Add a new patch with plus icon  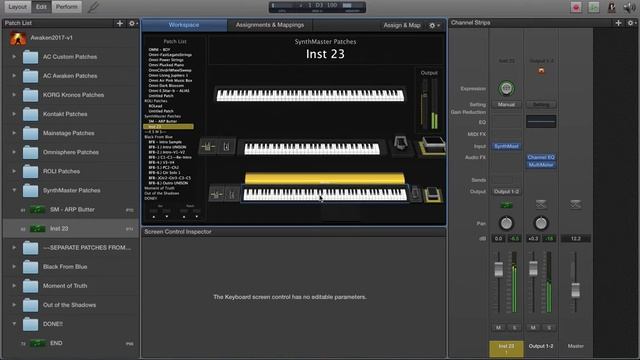coord(120,23)
